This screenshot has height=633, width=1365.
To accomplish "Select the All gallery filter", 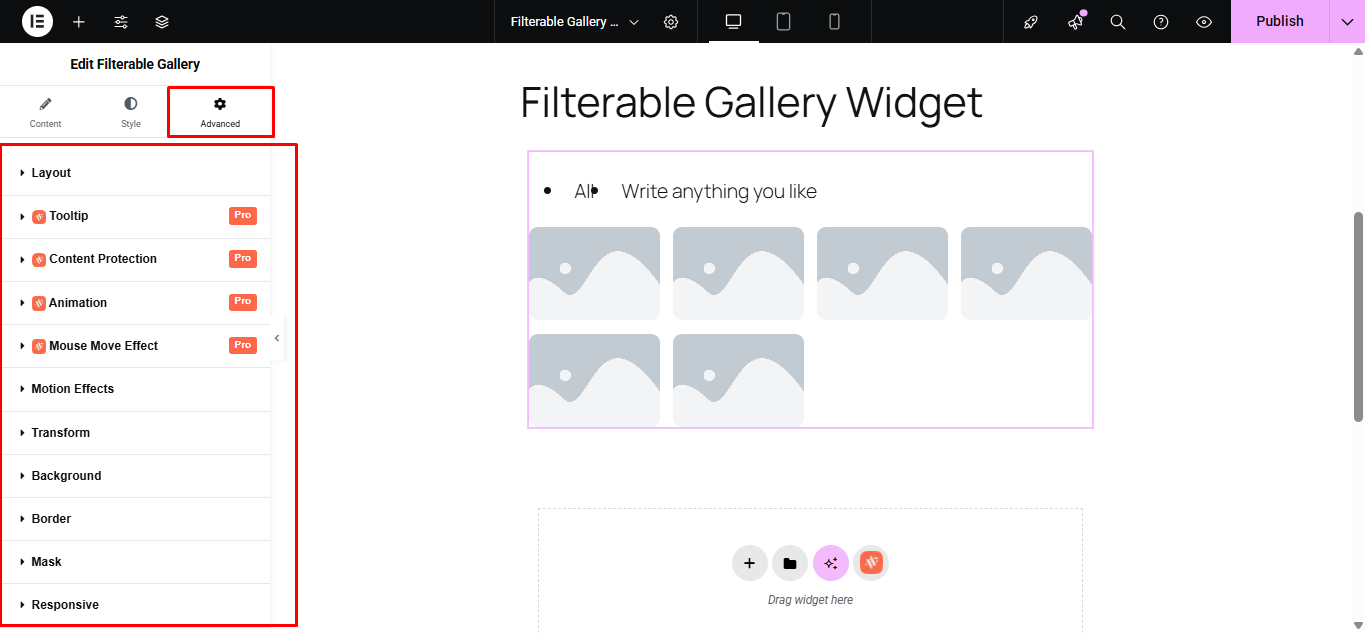I will [x=584, y=191].
